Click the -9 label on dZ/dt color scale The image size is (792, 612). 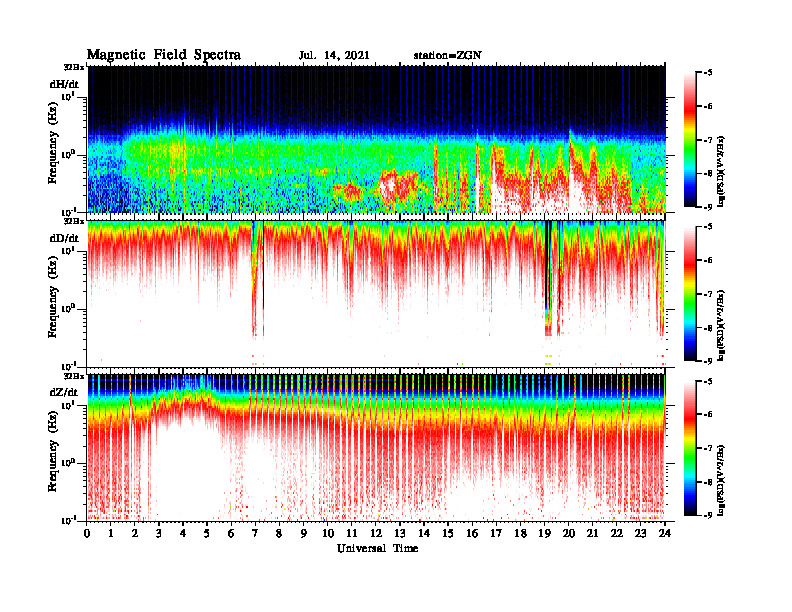point(707,515)
